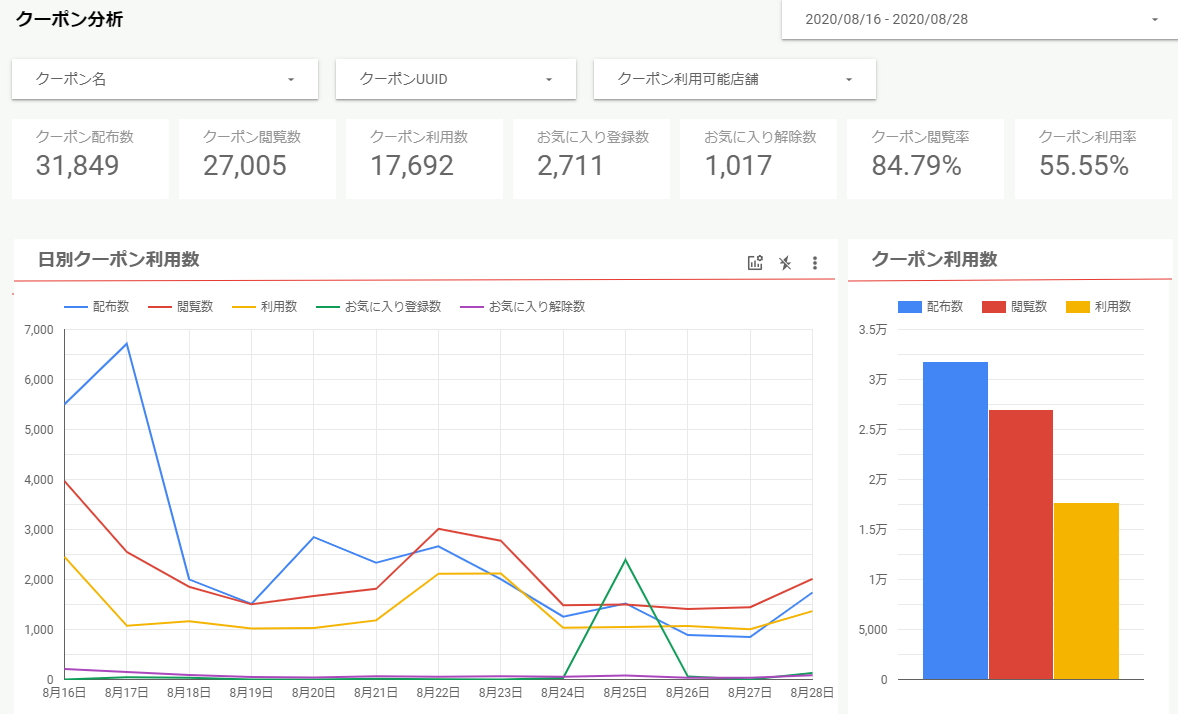Click the arrow on the クーポンUUID filter
Viewport: 1178px width, 714px height.
[548, 80]
